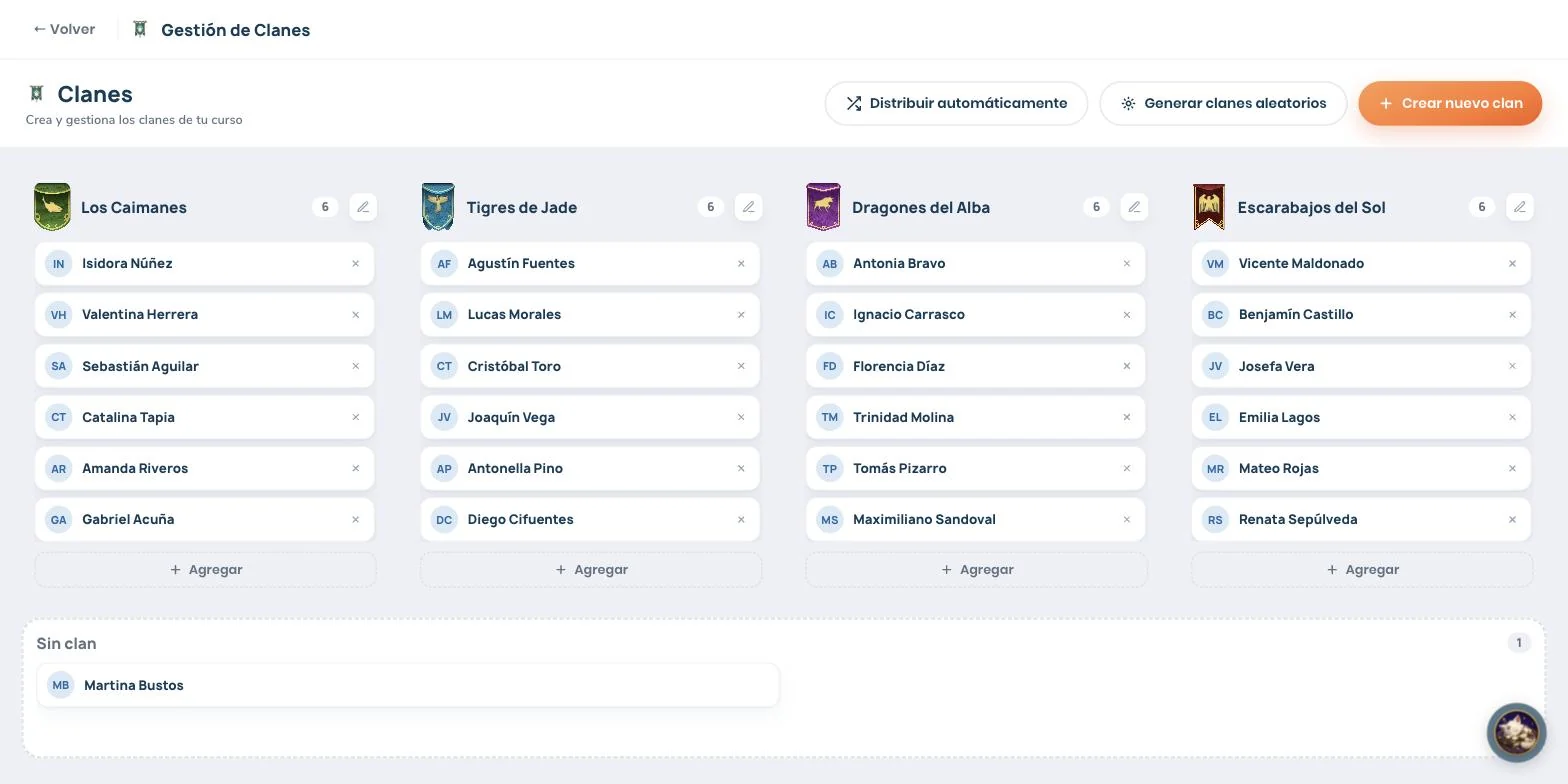
Task: Remove Cristóbal Toro from the clan
Action: coord(741,366)
